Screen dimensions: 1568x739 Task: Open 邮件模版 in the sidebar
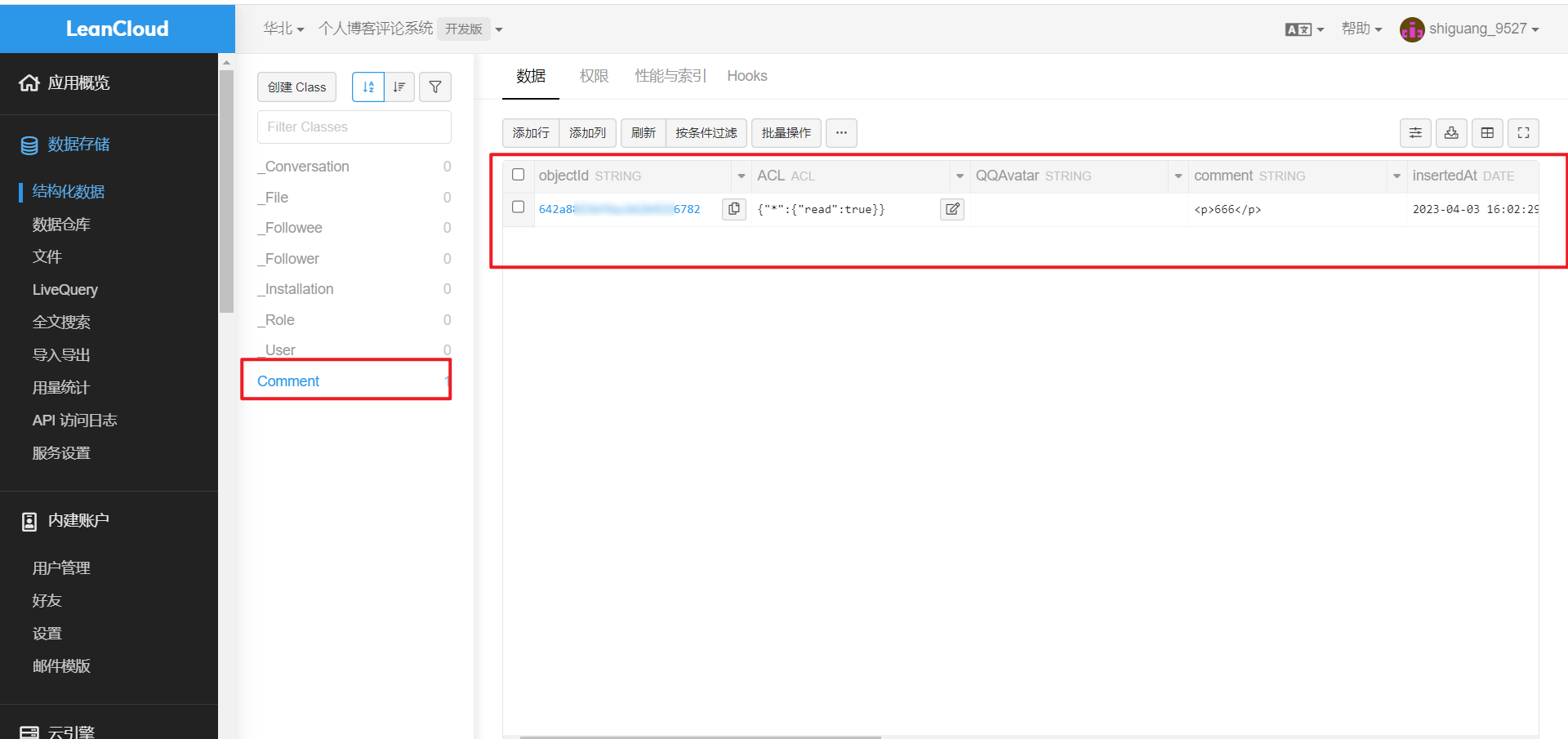(x=61, y=666)
